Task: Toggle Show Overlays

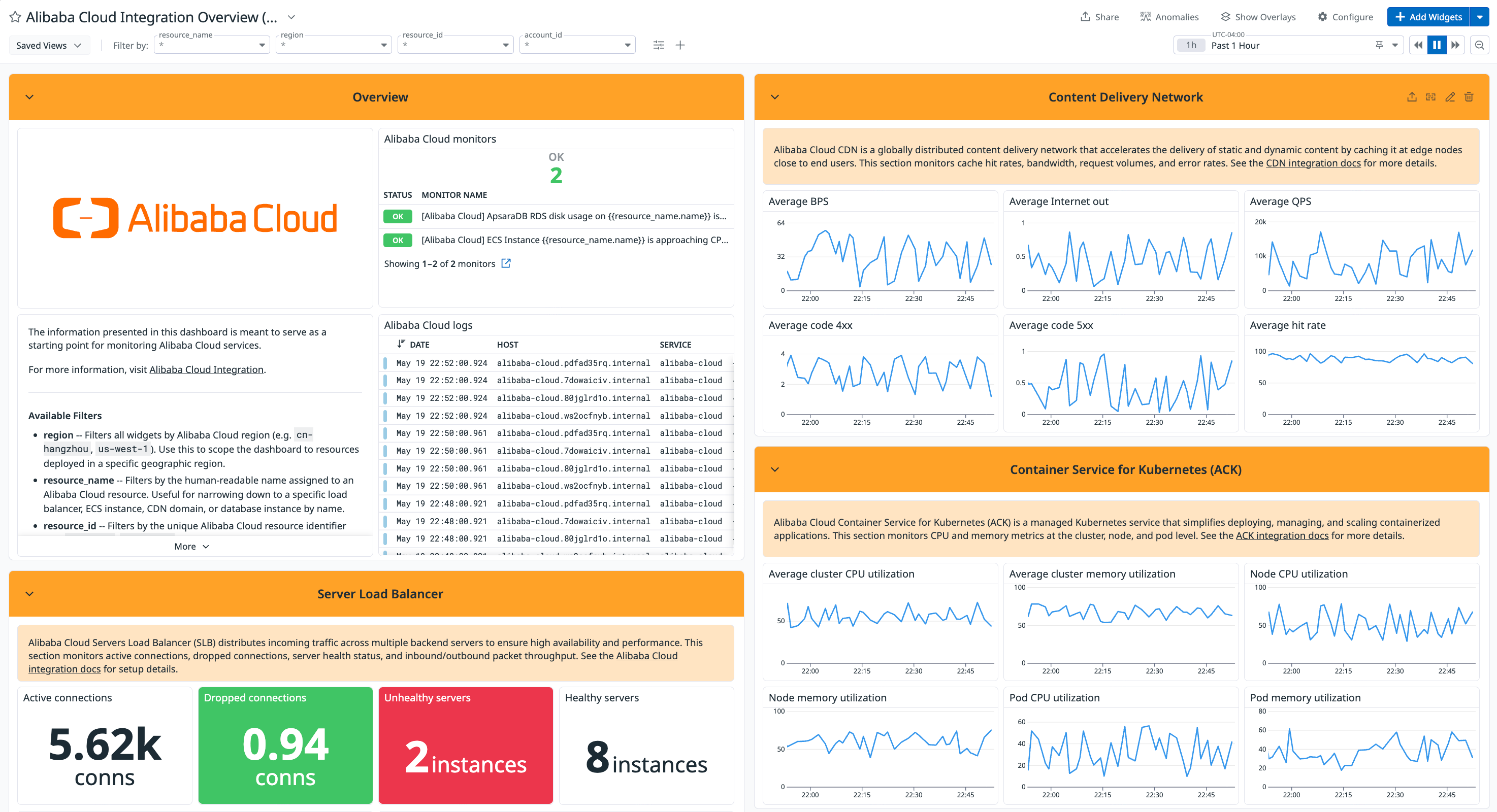Action: coord(1258,17)
